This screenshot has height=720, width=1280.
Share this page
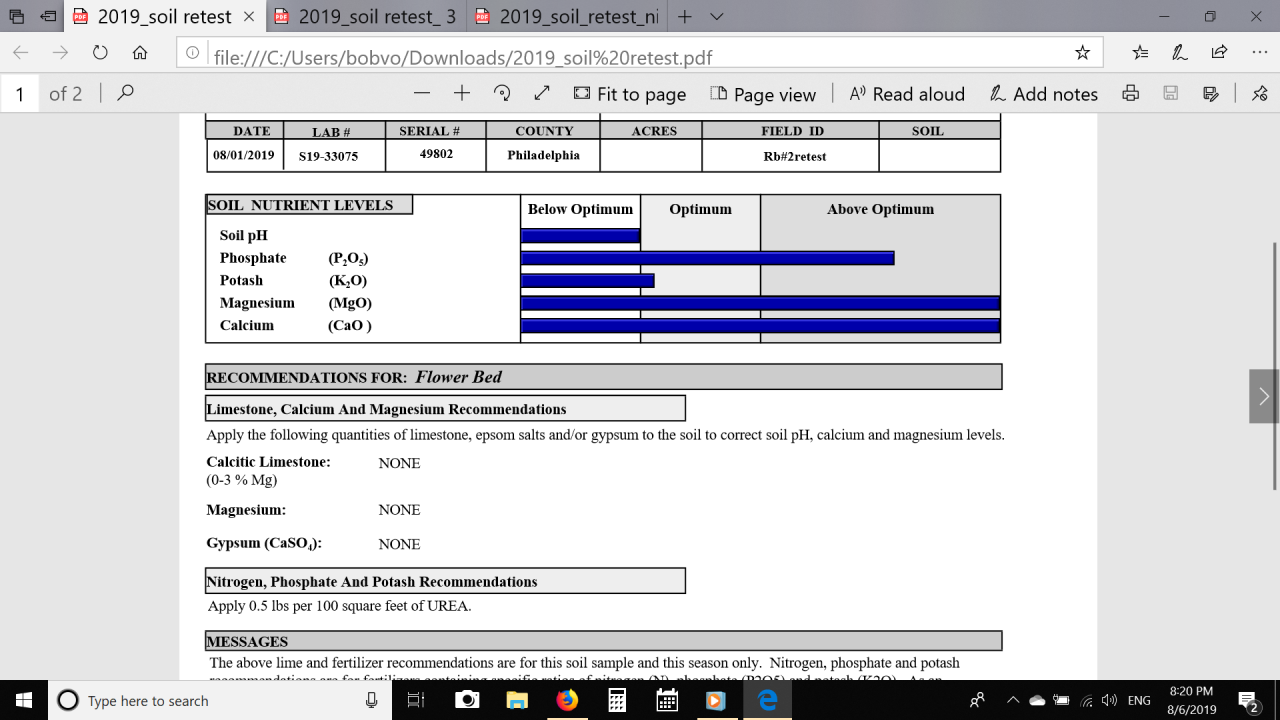[1219, 53]
